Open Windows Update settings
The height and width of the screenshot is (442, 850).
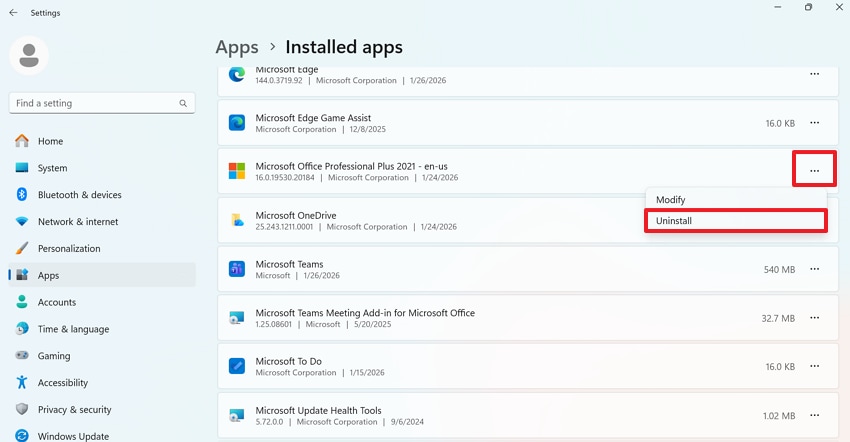coord(102,435)
